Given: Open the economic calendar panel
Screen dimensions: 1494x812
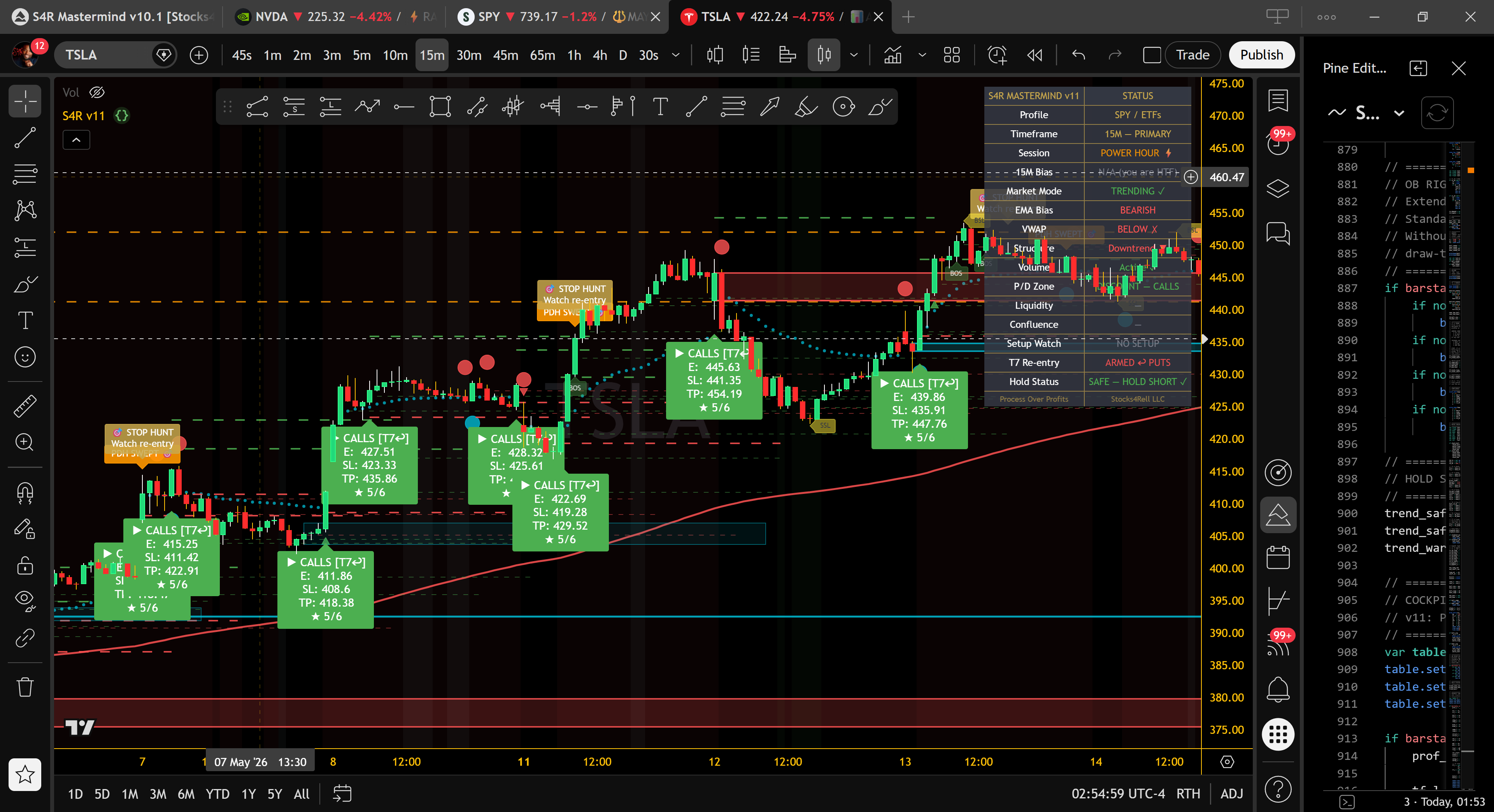Looking at the screenshot, I should tap(1278, 557).
